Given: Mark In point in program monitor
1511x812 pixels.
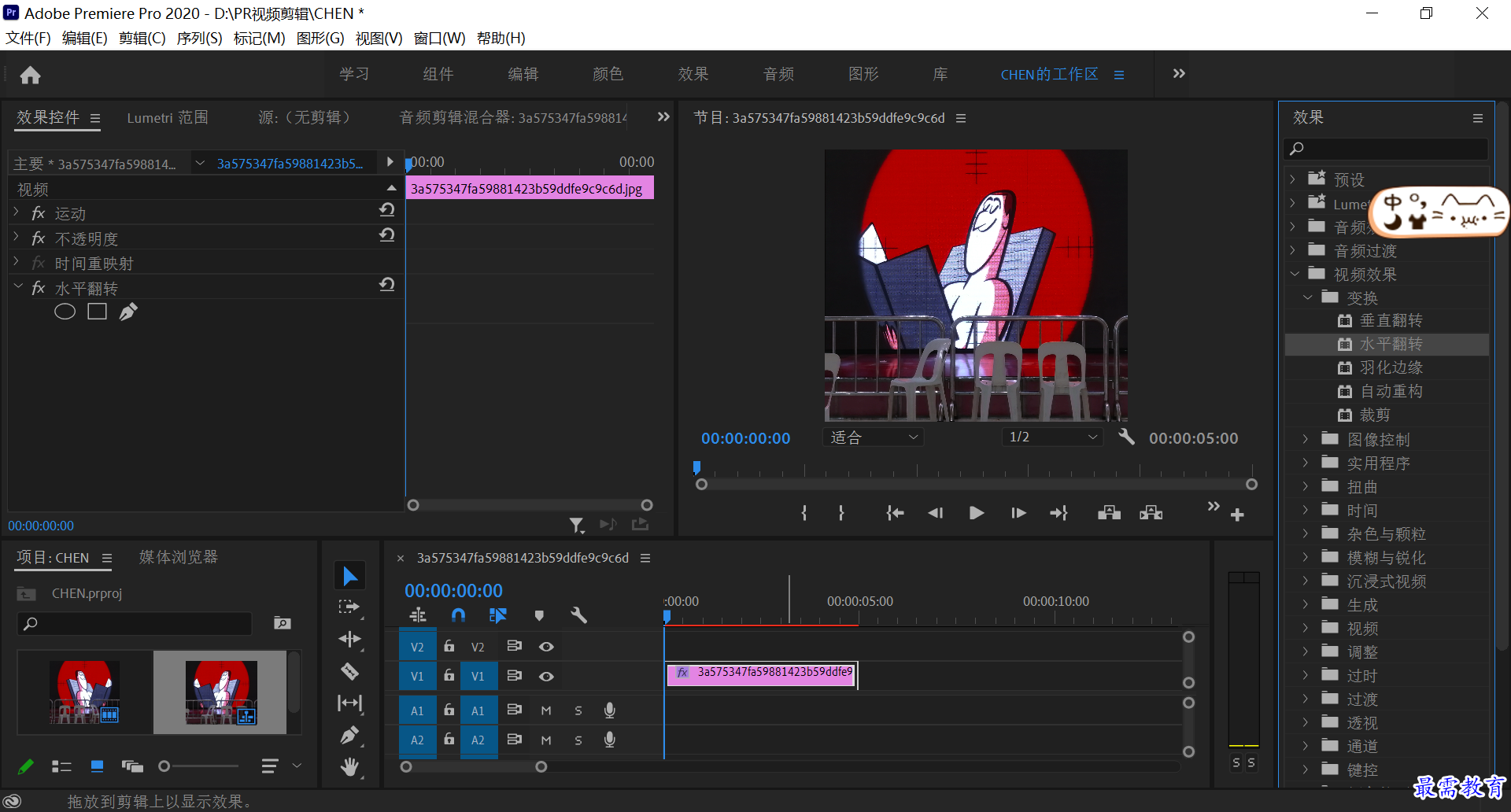Looking at the screenshot, I should coord(804,513).
